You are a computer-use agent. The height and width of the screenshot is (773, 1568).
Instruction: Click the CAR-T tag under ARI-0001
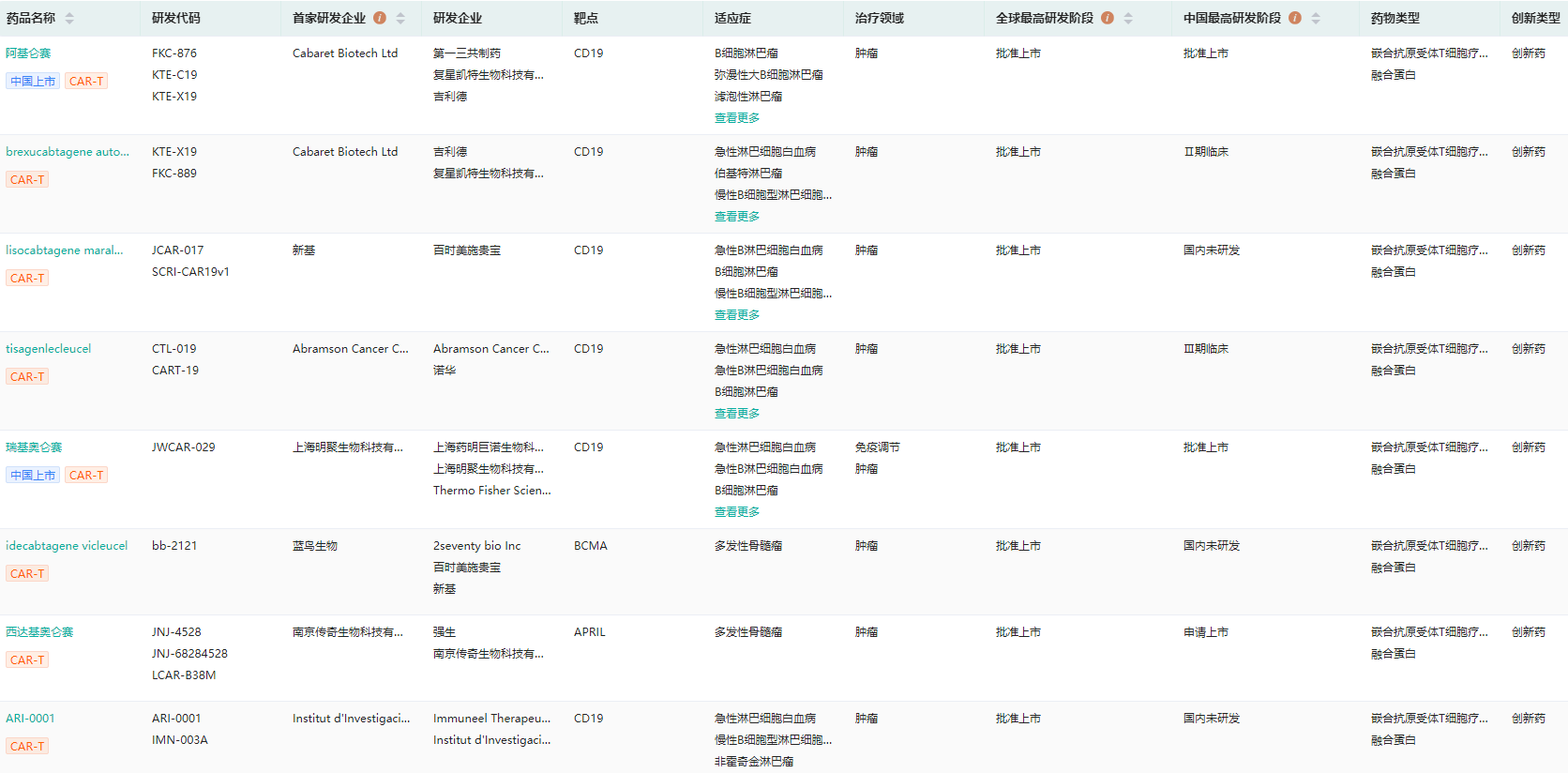click(27, 747)
